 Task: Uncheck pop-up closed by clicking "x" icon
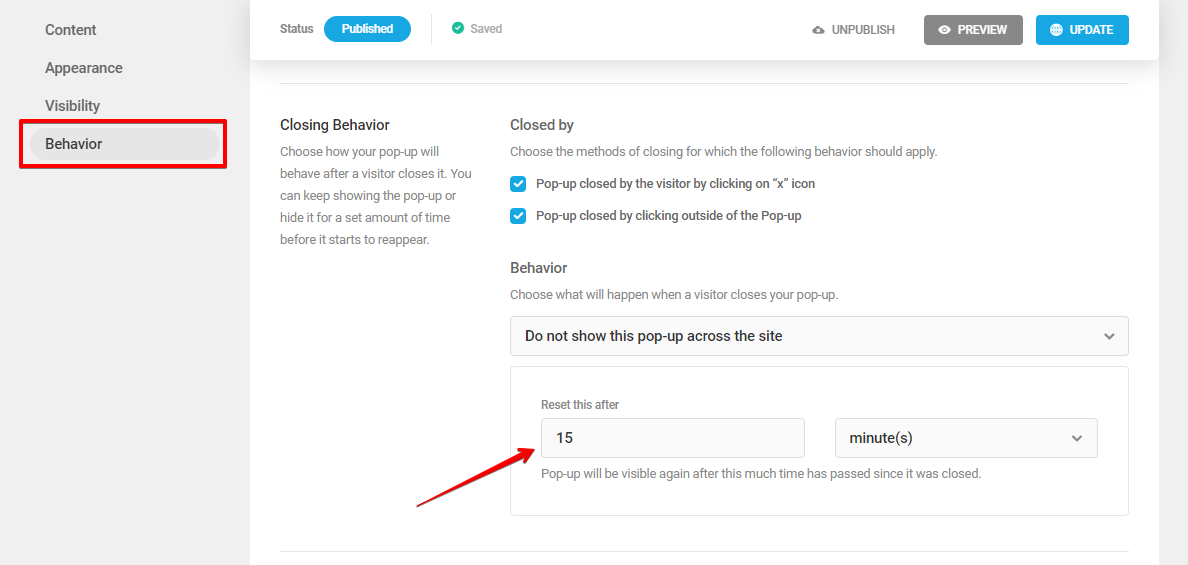pyautogui.click(x=518, y=184)
